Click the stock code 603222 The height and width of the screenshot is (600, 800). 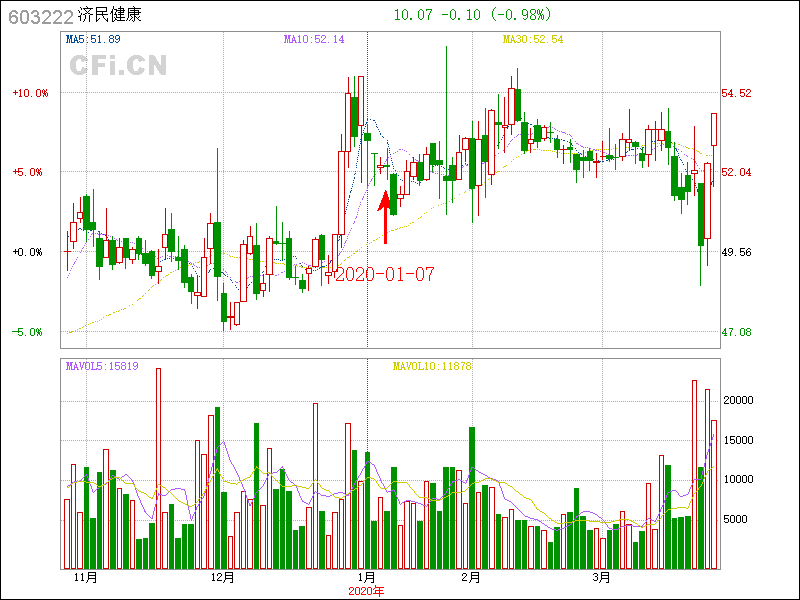(39, 16)
